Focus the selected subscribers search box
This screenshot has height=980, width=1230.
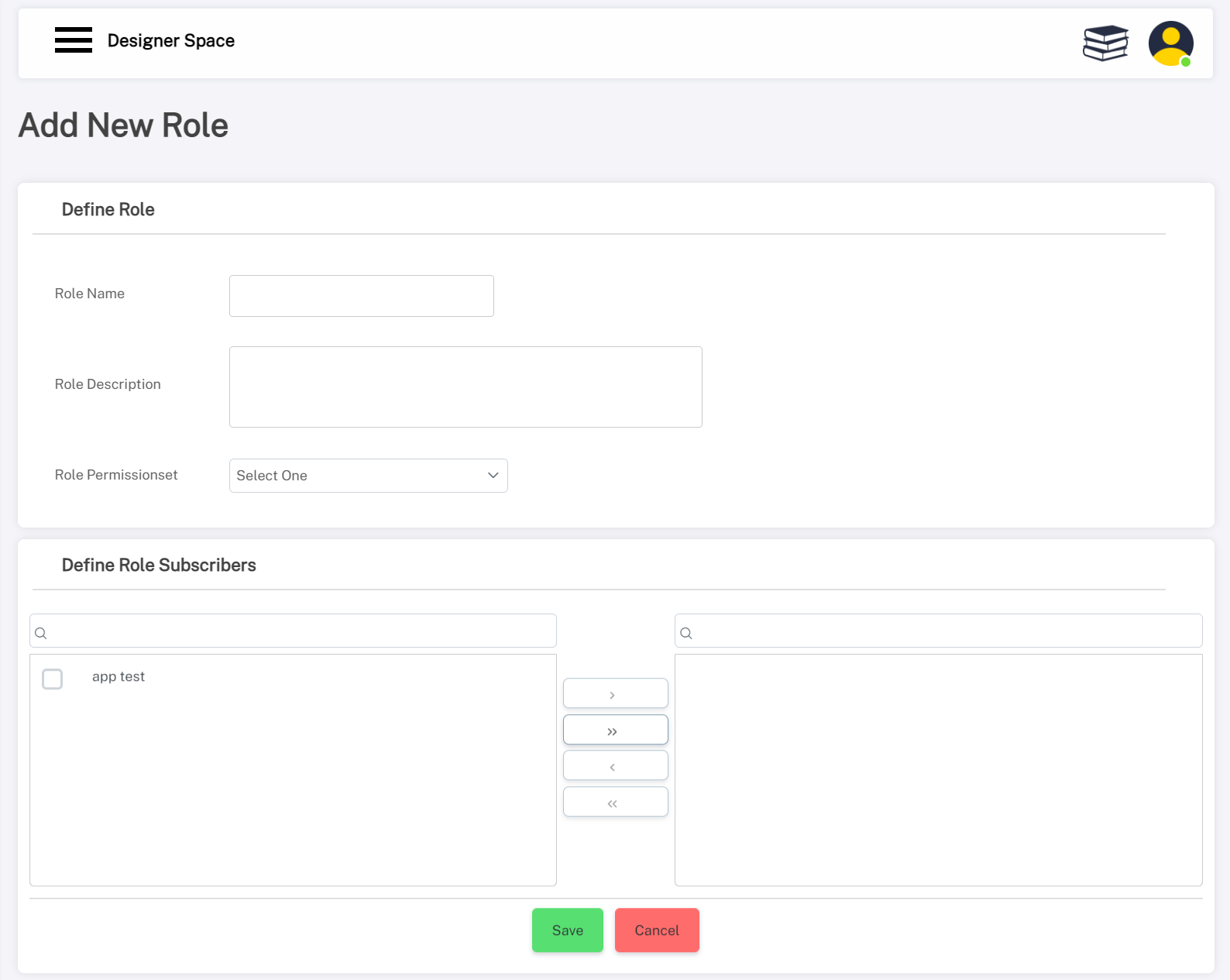click(x=947, y=631)
